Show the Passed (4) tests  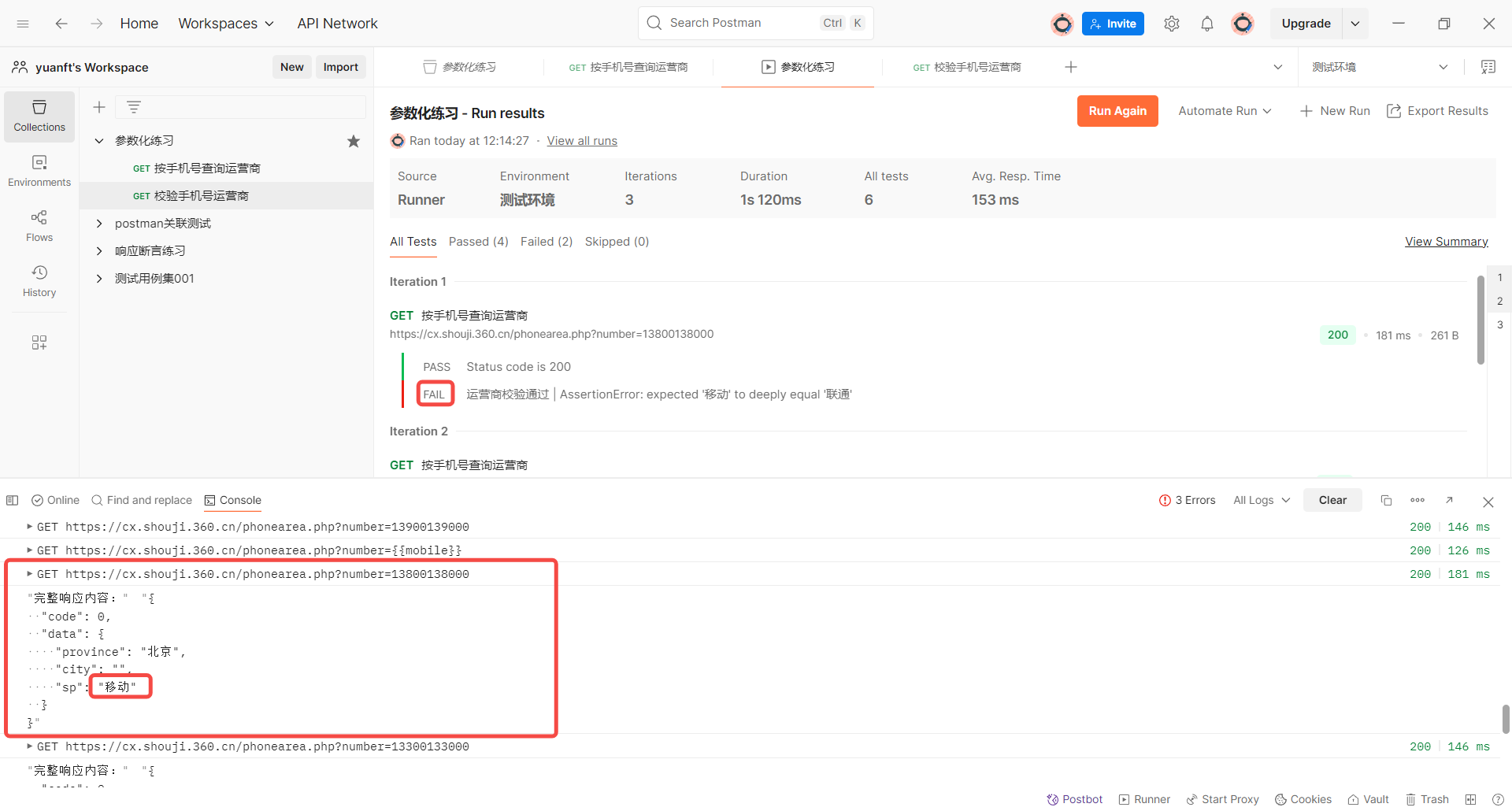479,242
